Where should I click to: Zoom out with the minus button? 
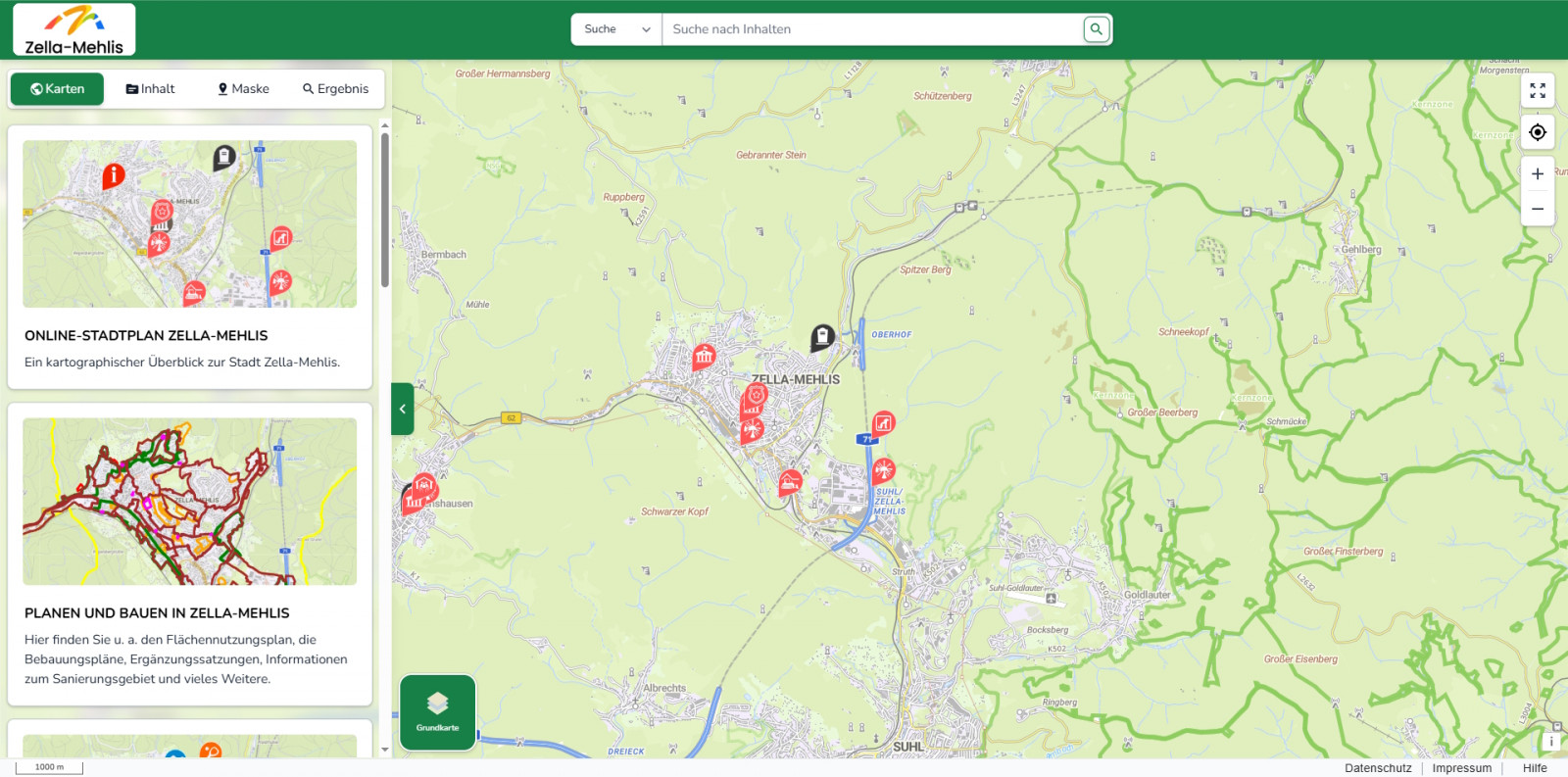(x=1537, y=209)
